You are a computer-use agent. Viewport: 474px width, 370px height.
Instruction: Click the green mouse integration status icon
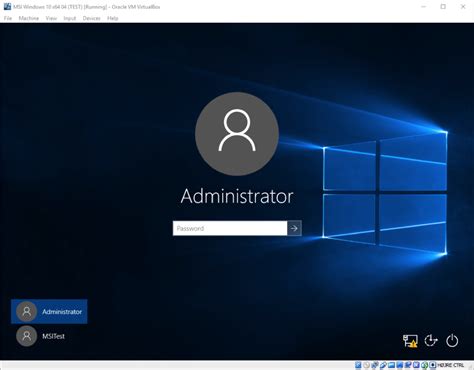pyautogui.click(x=425, y=365)
